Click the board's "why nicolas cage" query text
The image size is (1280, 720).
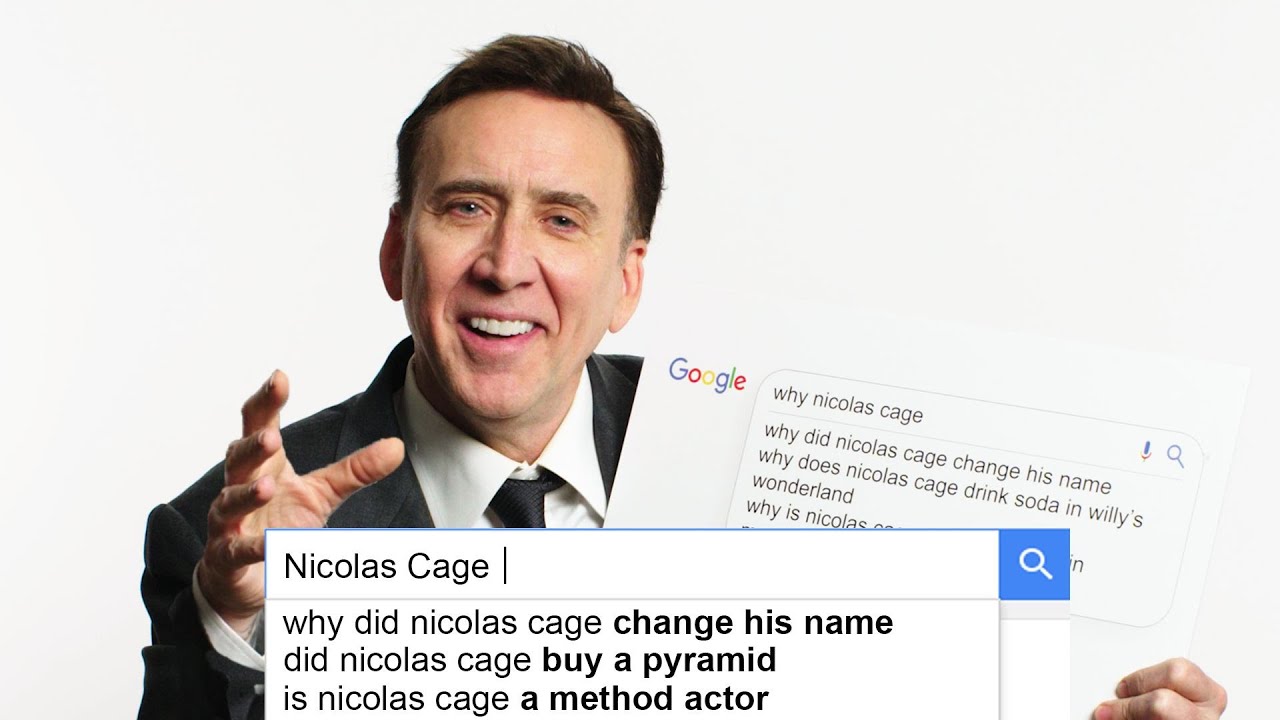pos(848,403)
